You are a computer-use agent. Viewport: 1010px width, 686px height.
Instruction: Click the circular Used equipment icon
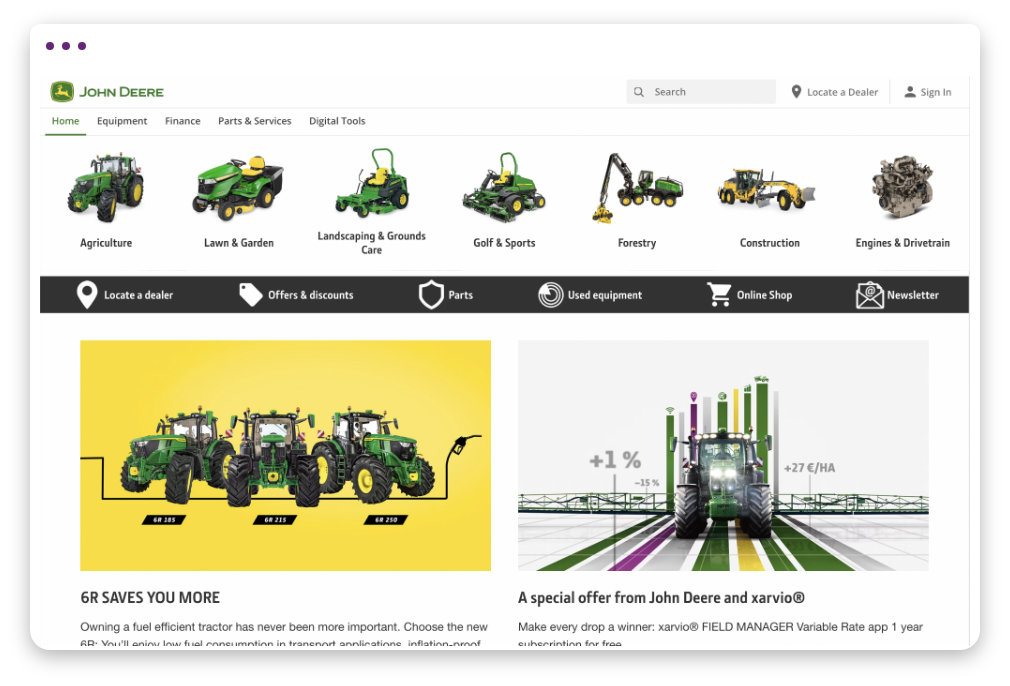point(551,295)
